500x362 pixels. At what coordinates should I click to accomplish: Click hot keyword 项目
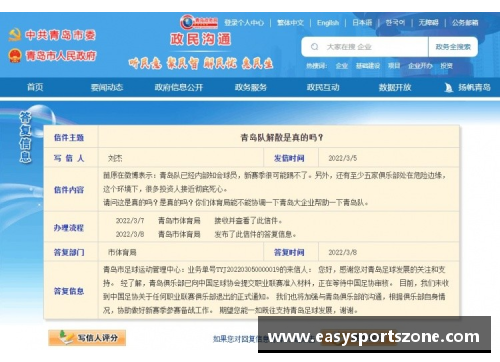[x=394, y=66]
